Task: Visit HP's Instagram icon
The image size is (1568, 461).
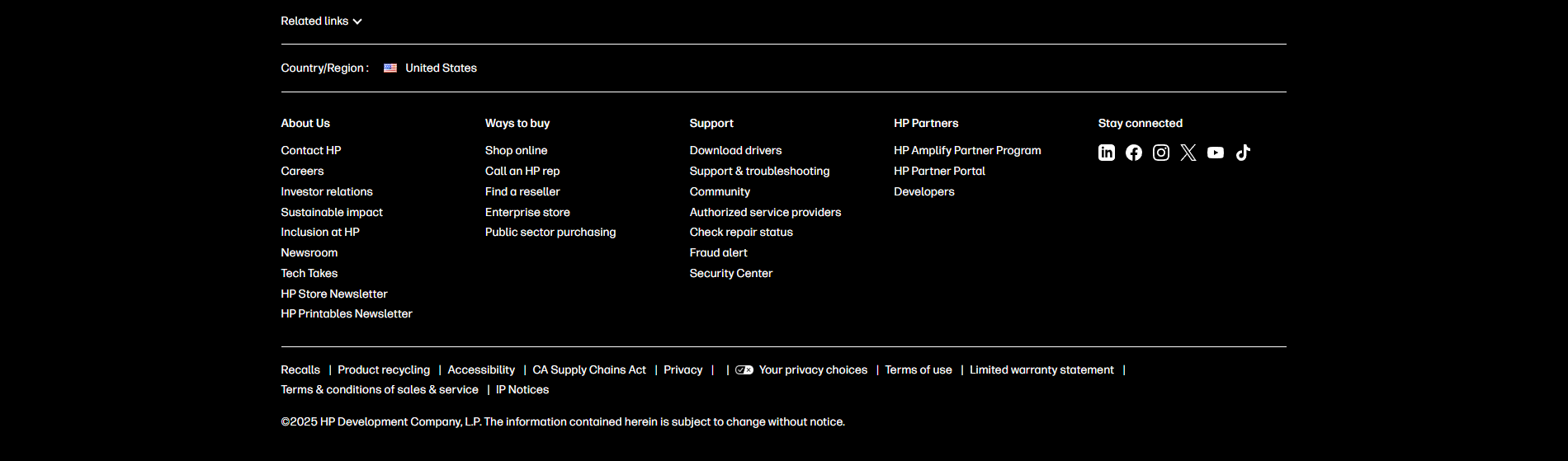Action: [1161, 153]
